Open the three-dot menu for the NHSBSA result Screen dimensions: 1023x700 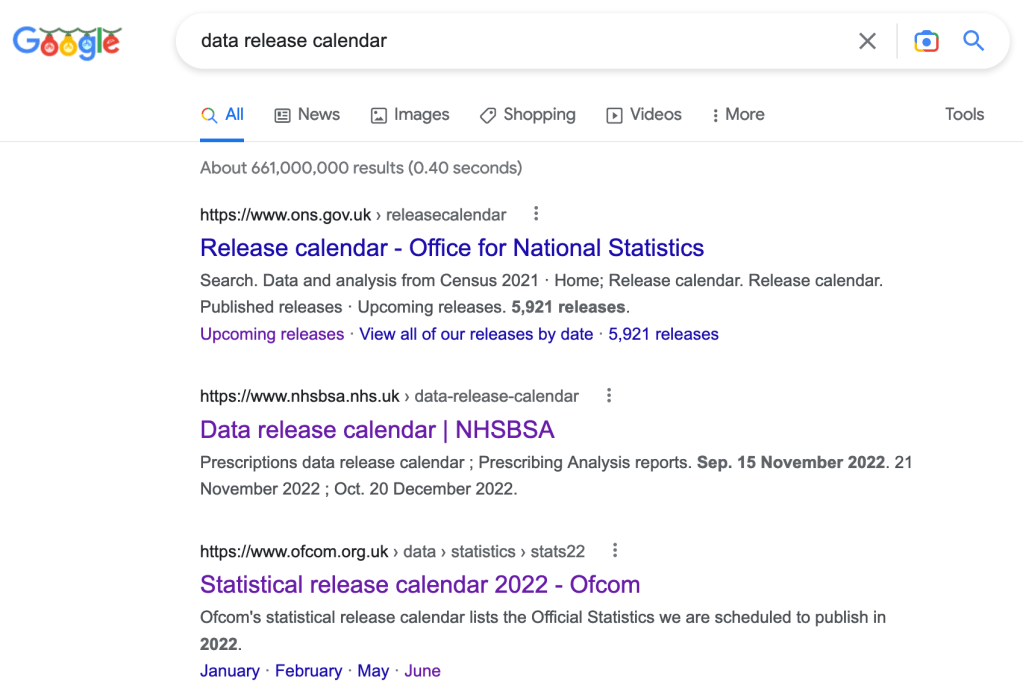(608, 396)
